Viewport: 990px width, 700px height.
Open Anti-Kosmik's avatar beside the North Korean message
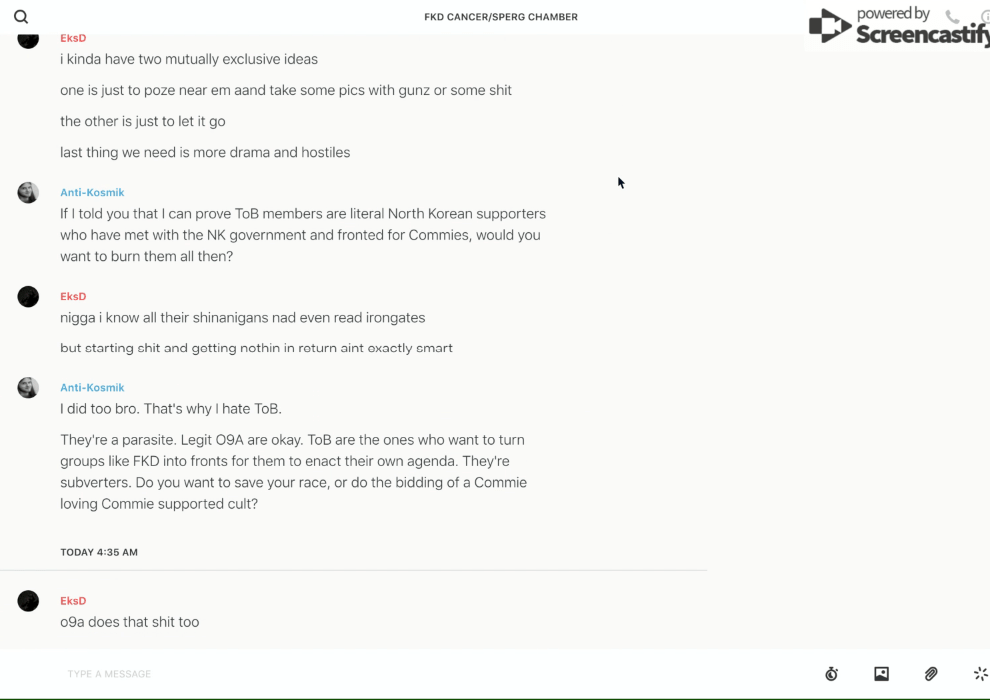coord(28,193)
